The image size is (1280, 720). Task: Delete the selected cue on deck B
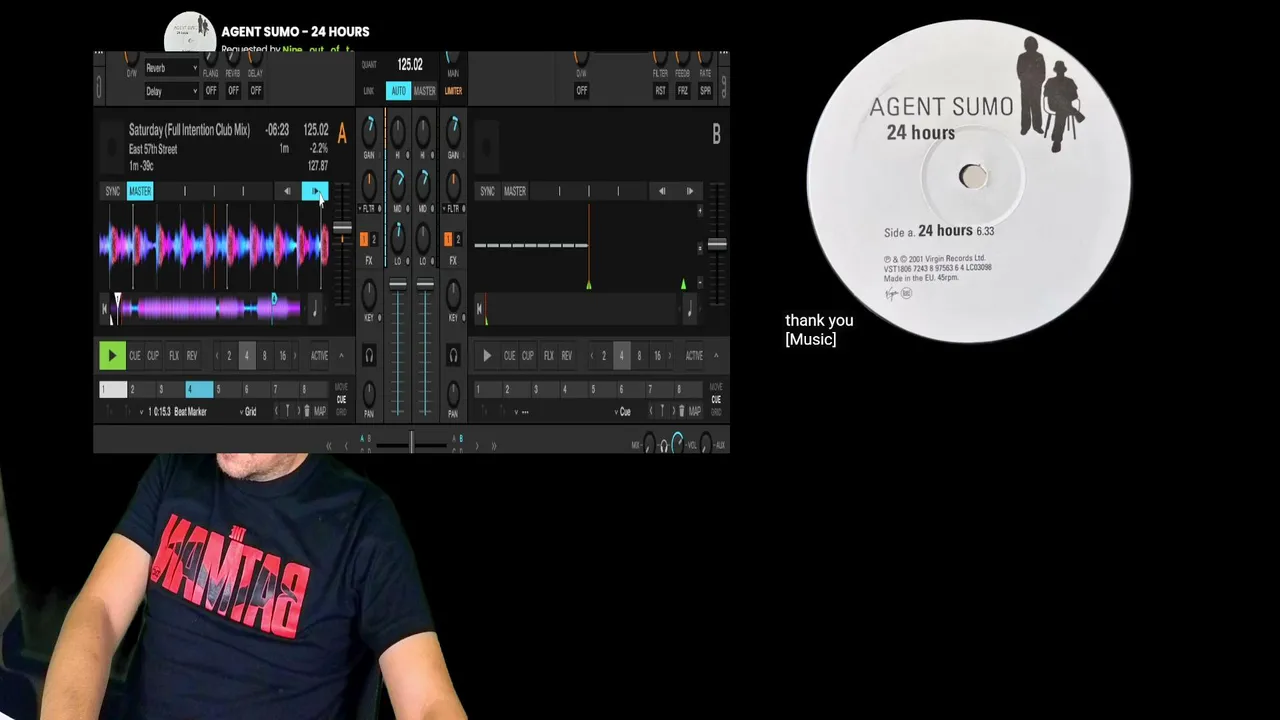pyautogui.click(x=682, y=411)
